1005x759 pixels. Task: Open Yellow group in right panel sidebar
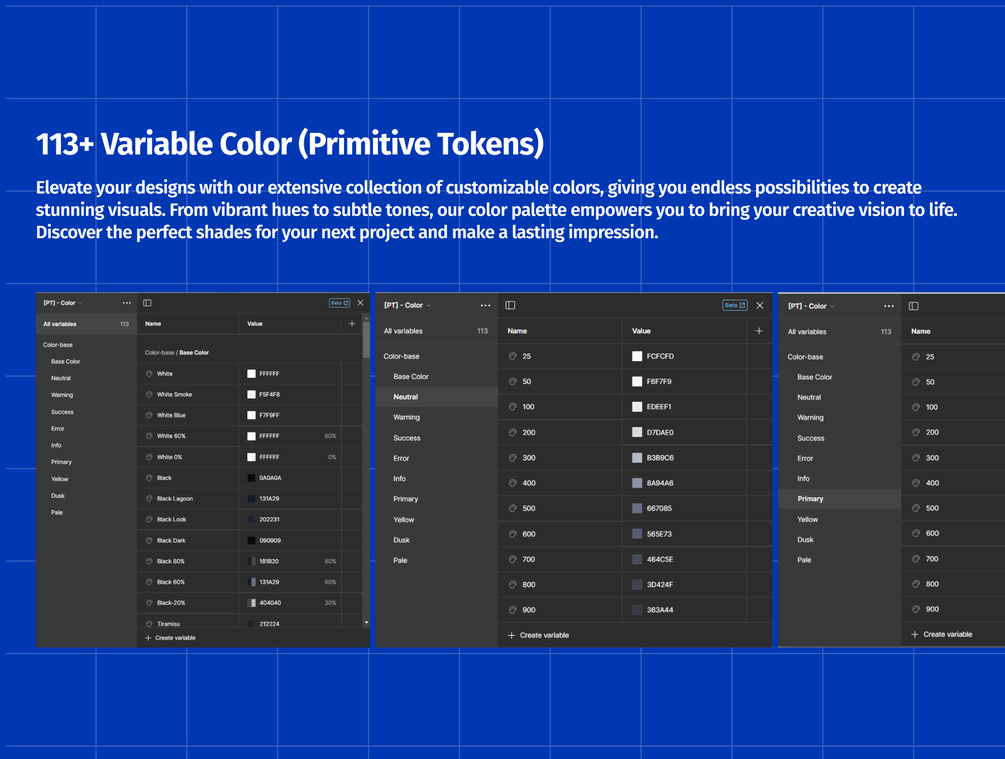click(x=808, y=519)
